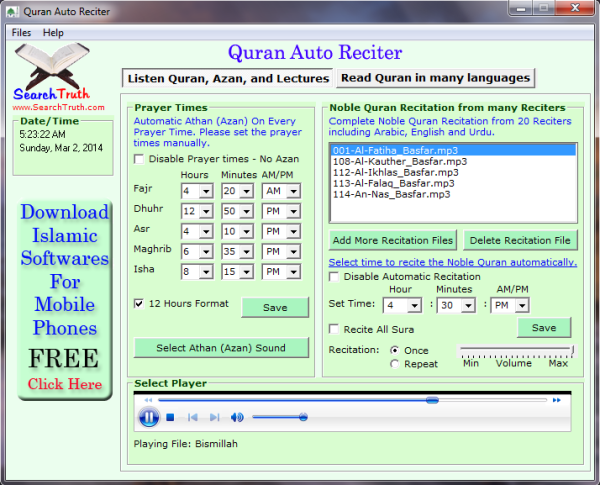Click the player seek progress bar thumb
Image resolution: width=600 pixels, height=485 pixels.
click(x=432, y=400)
